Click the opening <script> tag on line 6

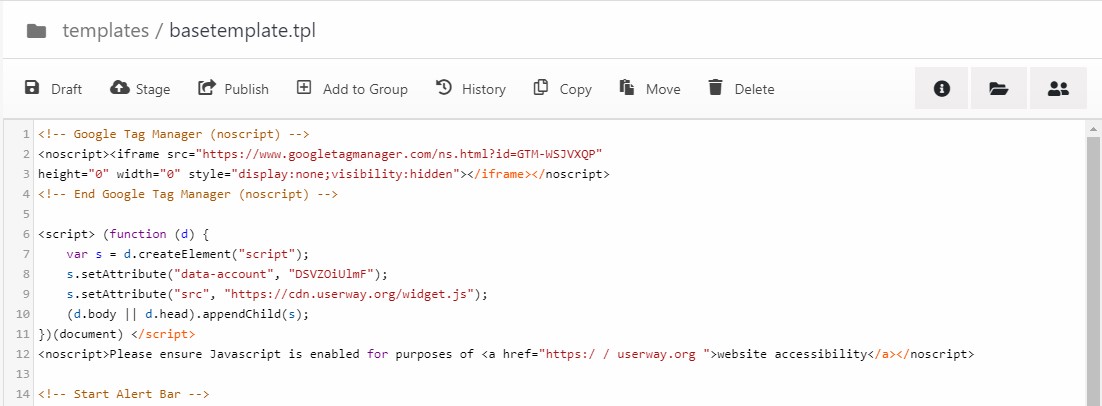[67, 235]
